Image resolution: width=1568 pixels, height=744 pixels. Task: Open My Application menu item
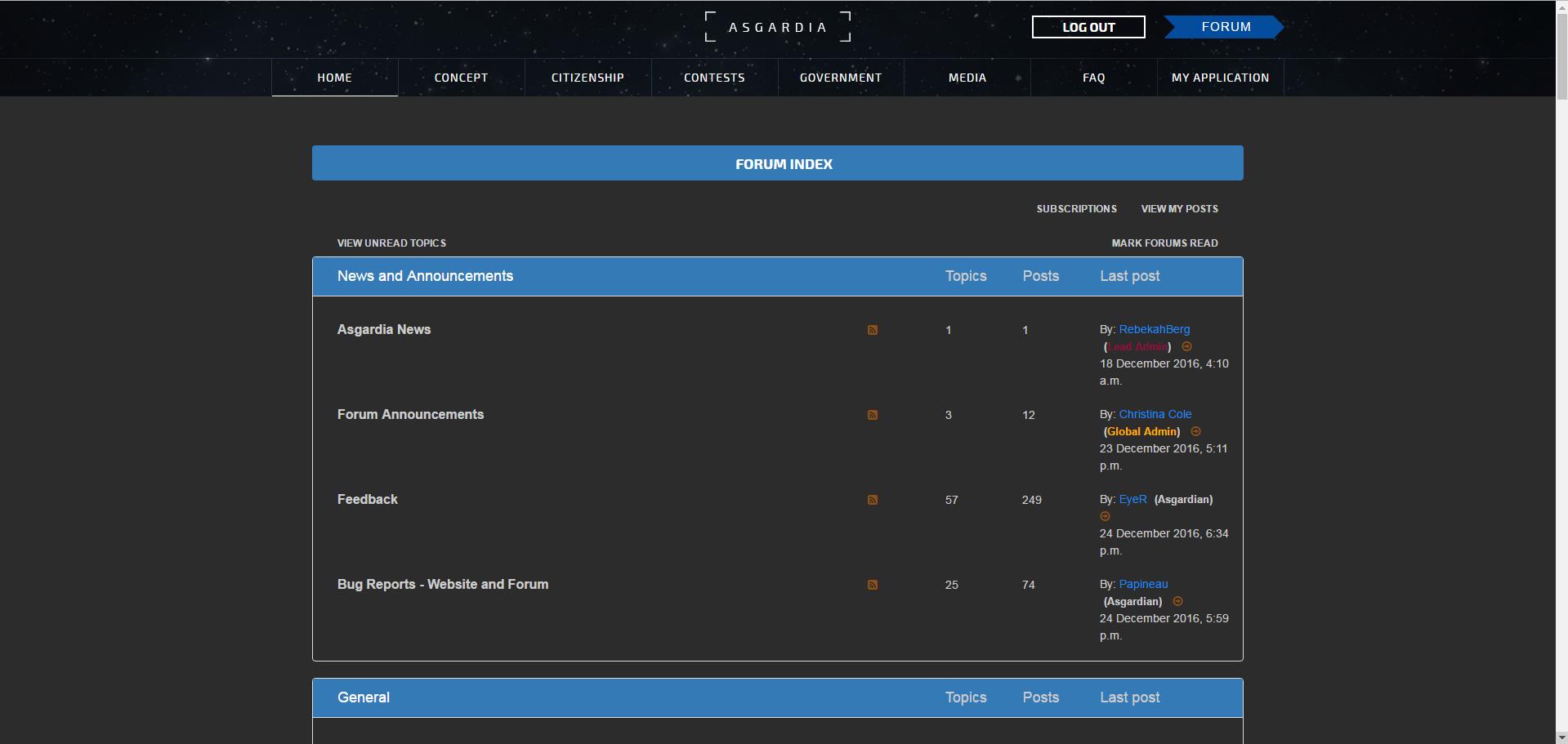1221,78
